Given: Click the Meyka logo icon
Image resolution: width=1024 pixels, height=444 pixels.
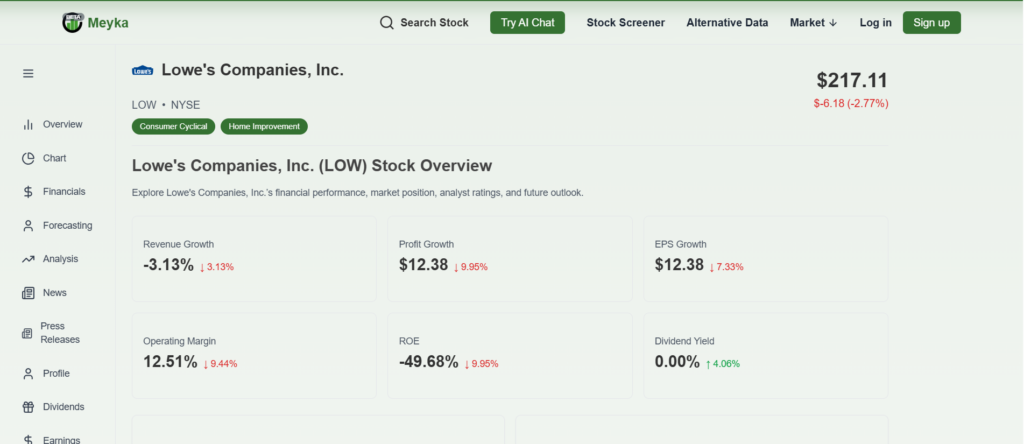Looking at the screenshot, I should tap(72, 23).
